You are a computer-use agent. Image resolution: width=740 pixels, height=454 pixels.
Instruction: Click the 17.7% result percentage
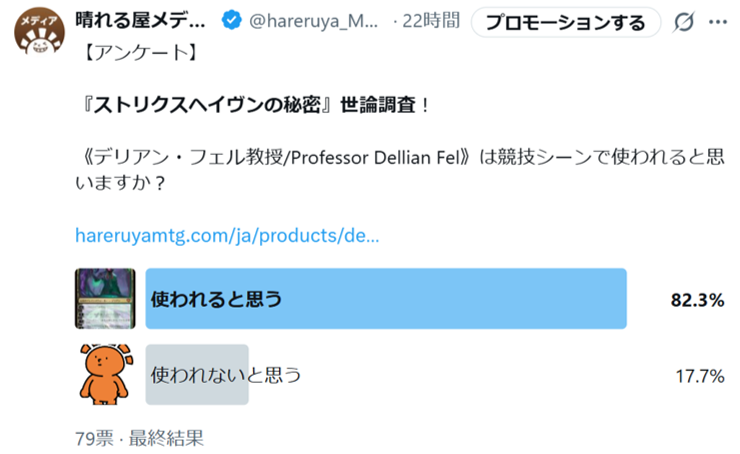(699, 376)
